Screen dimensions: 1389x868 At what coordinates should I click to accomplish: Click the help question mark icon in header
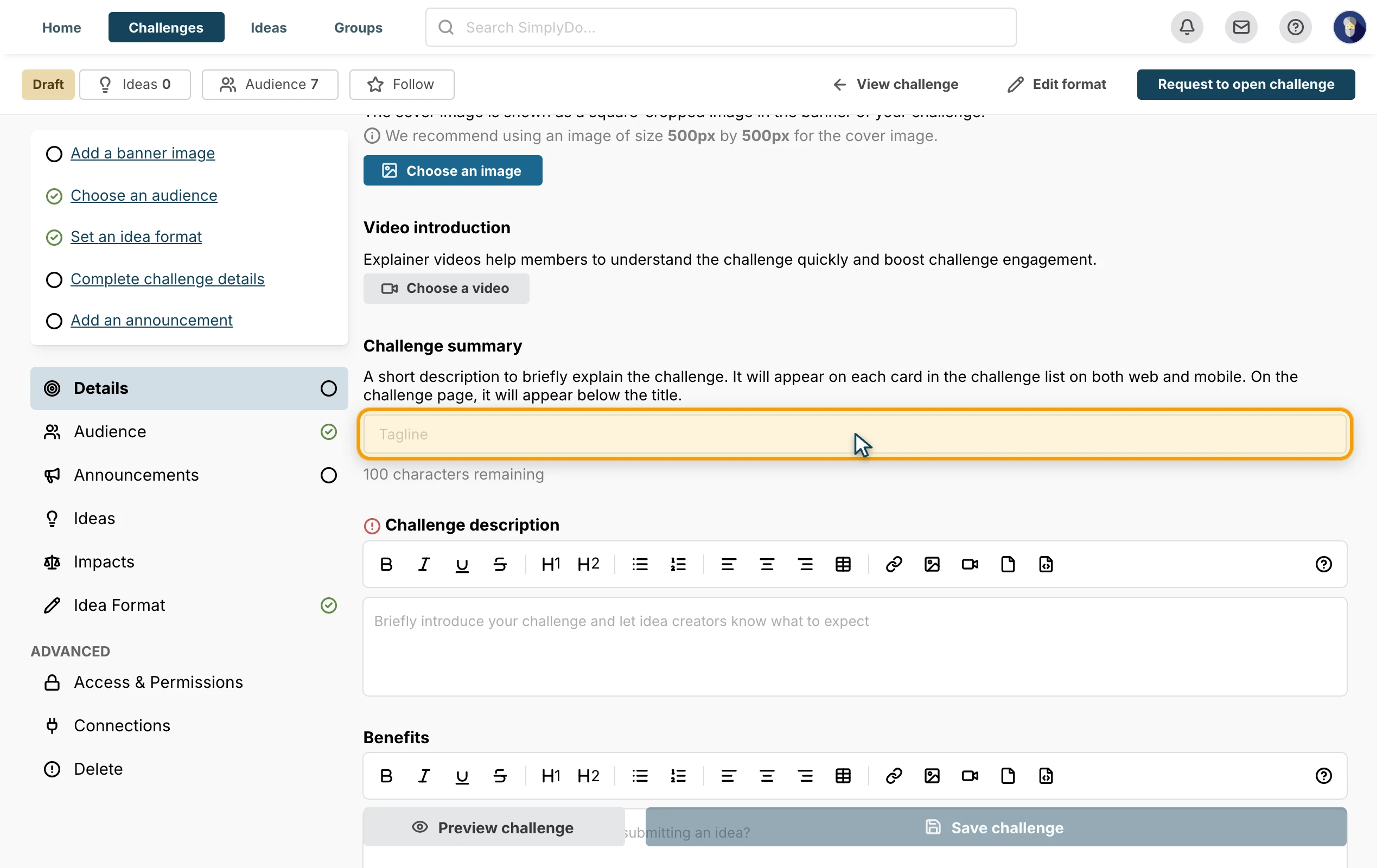pos(1295,27)
